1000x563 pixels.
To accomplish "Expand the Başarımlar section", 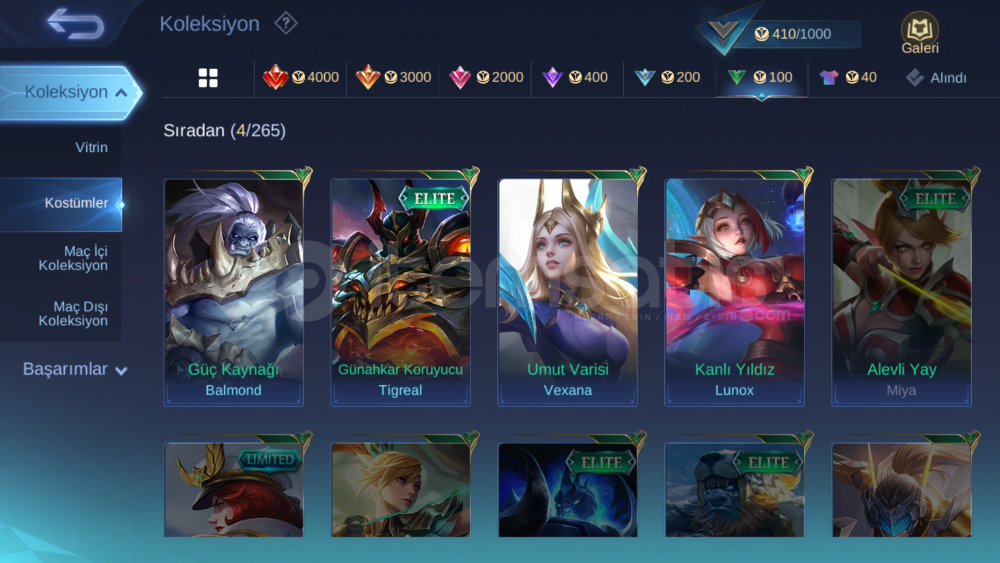I will point(75,369).
